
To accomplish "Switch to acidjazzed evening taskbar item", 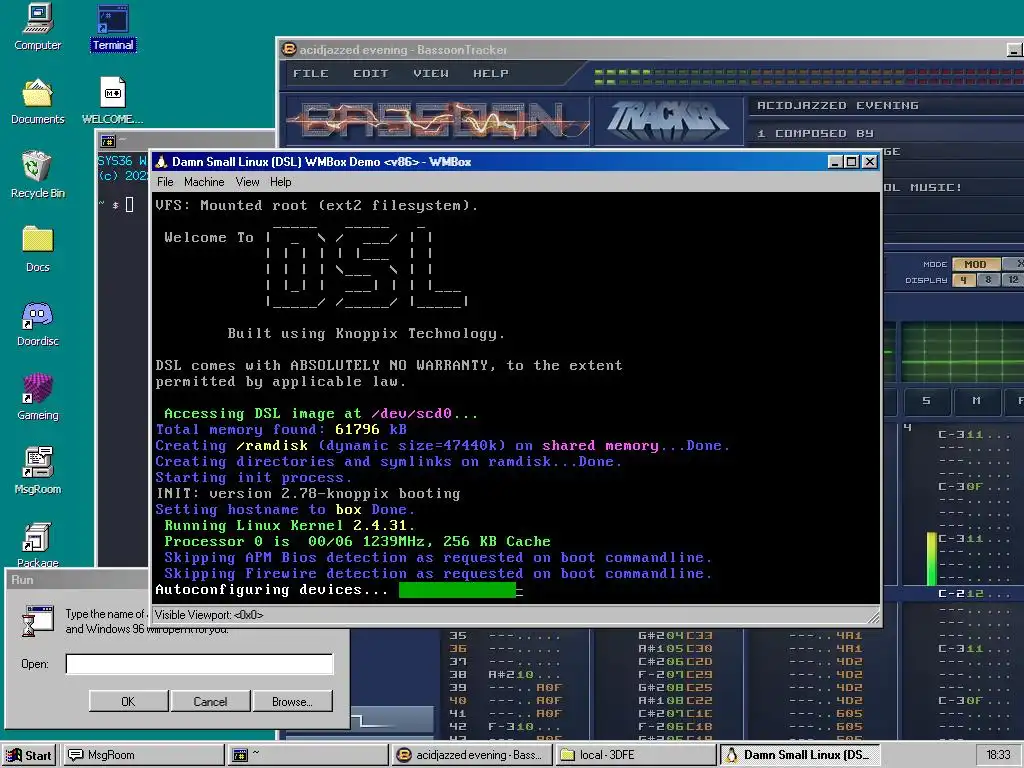I will tap(472, 755).
